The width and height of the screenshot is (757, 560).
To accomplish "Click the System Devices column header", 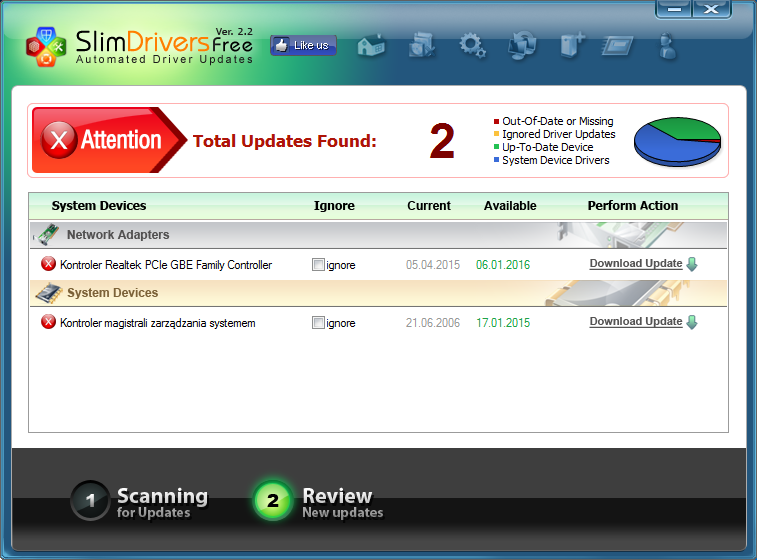I will tap(98, 206).
